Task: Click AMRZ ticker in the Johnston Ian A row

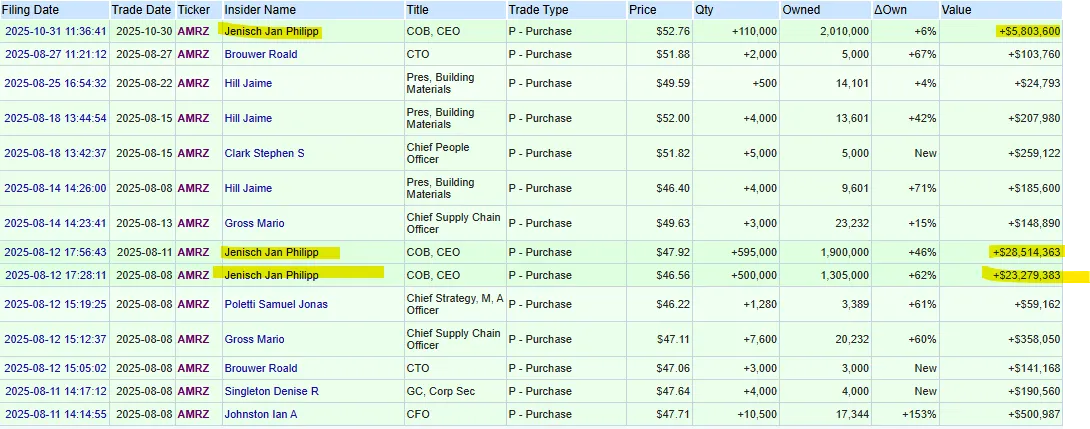Action: [193, 414]
